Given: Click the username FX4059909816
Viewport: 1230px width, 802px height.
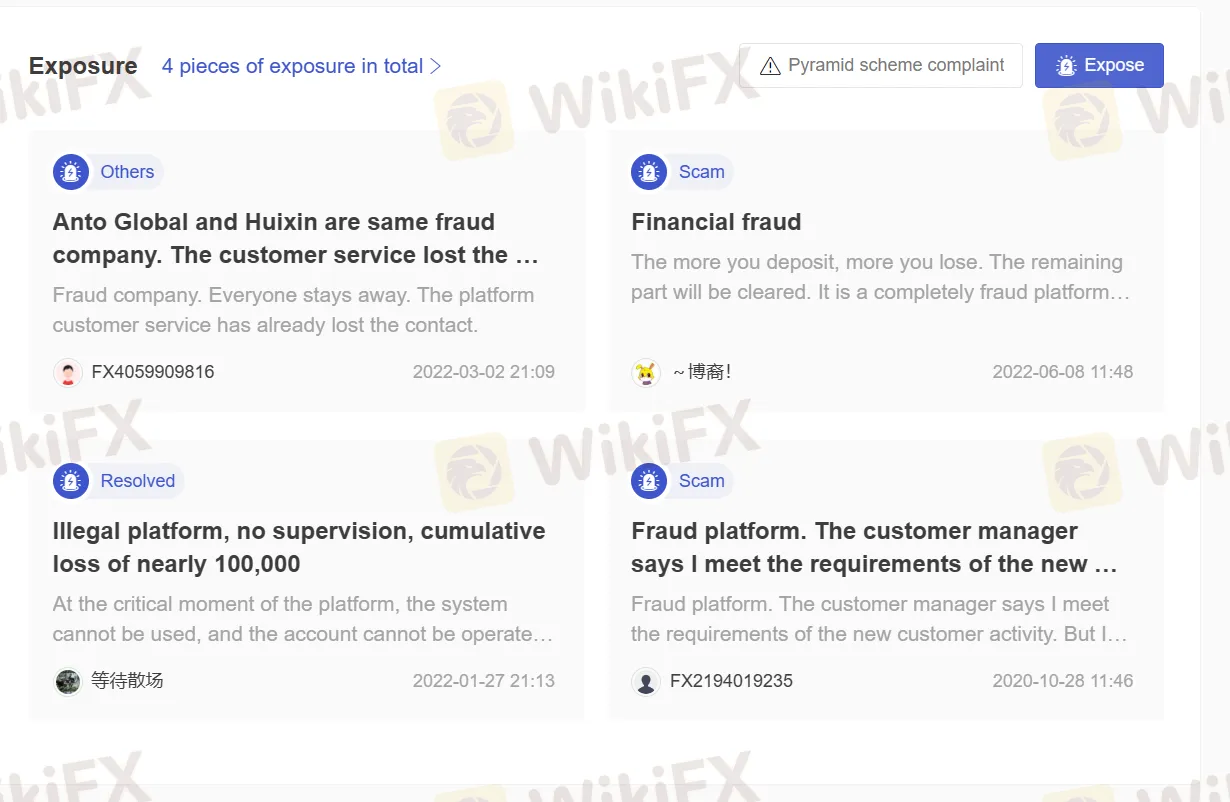Looking at the screenshot, I should (152, 371).
